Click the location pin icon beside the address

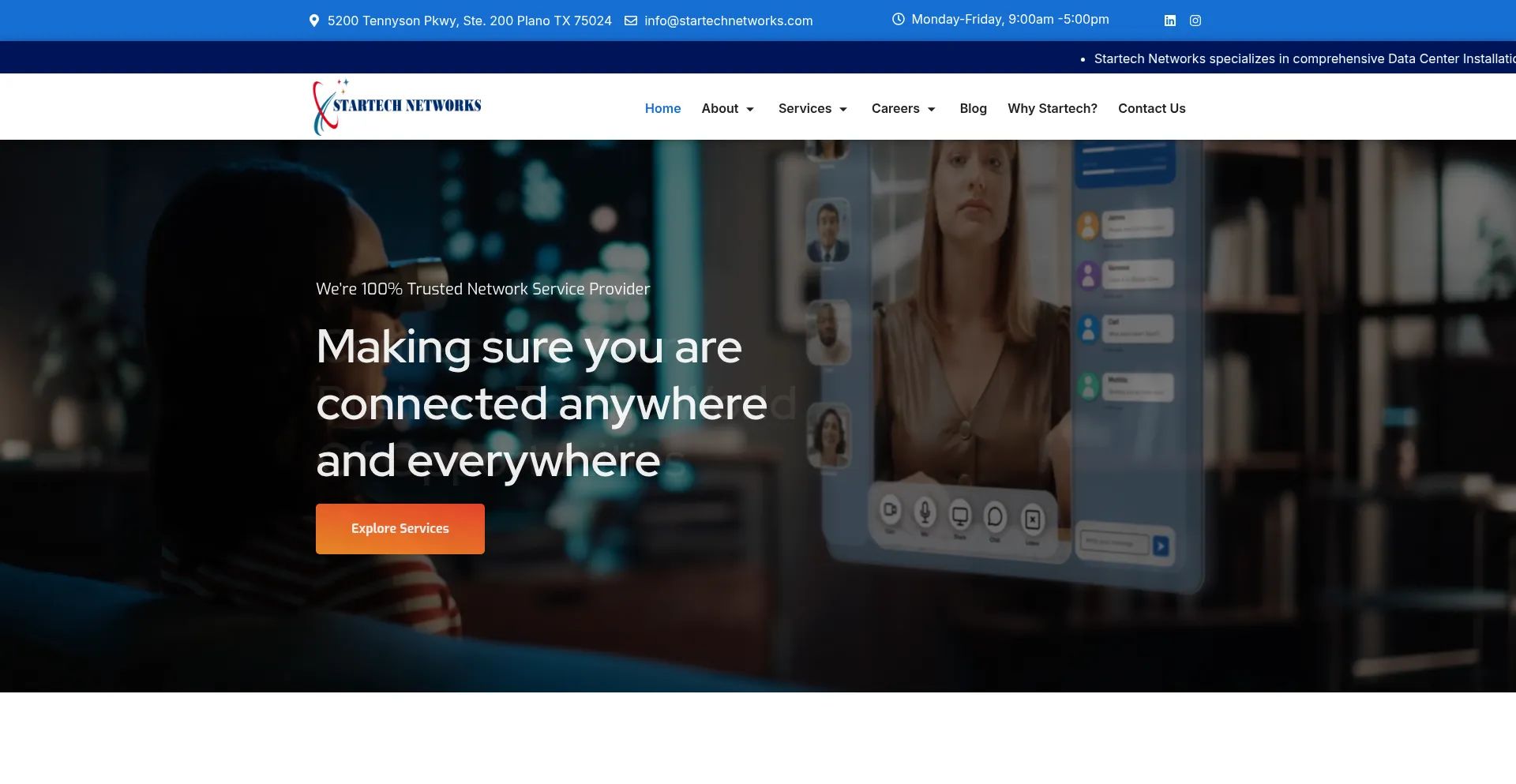(x=313, y=21)
